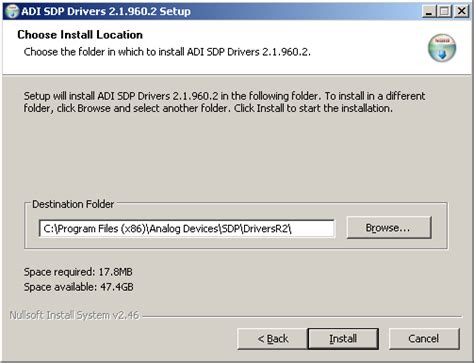
Task: Click the 'Setup will install ADI SDP Drivers' paragraph
Action: [x=224, y=102]
